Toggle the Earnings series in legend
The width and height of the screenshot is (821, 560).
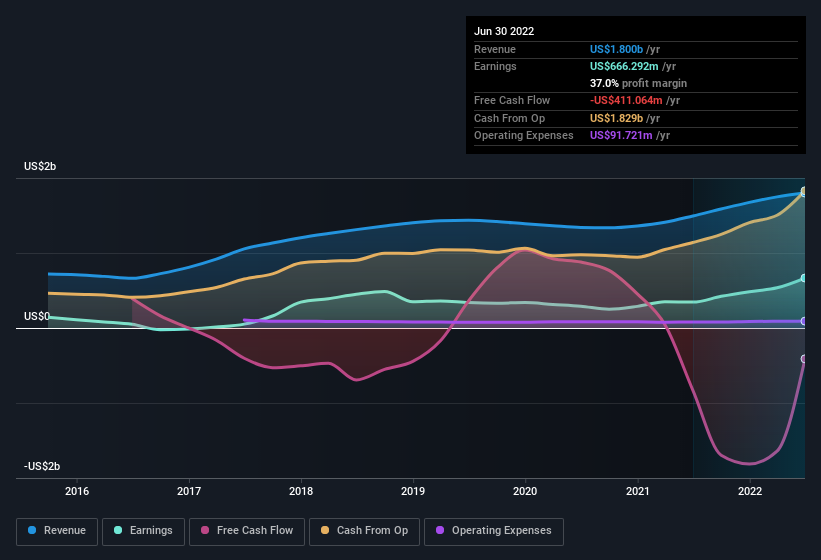143,531
